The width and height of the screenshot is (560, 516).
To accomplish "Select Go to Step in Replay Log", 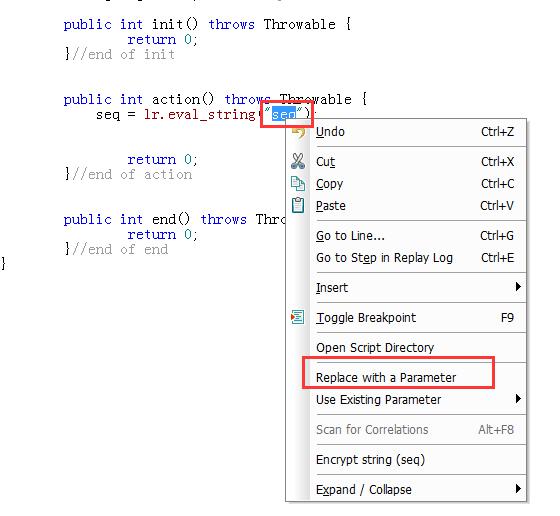I will coord(384,258).
